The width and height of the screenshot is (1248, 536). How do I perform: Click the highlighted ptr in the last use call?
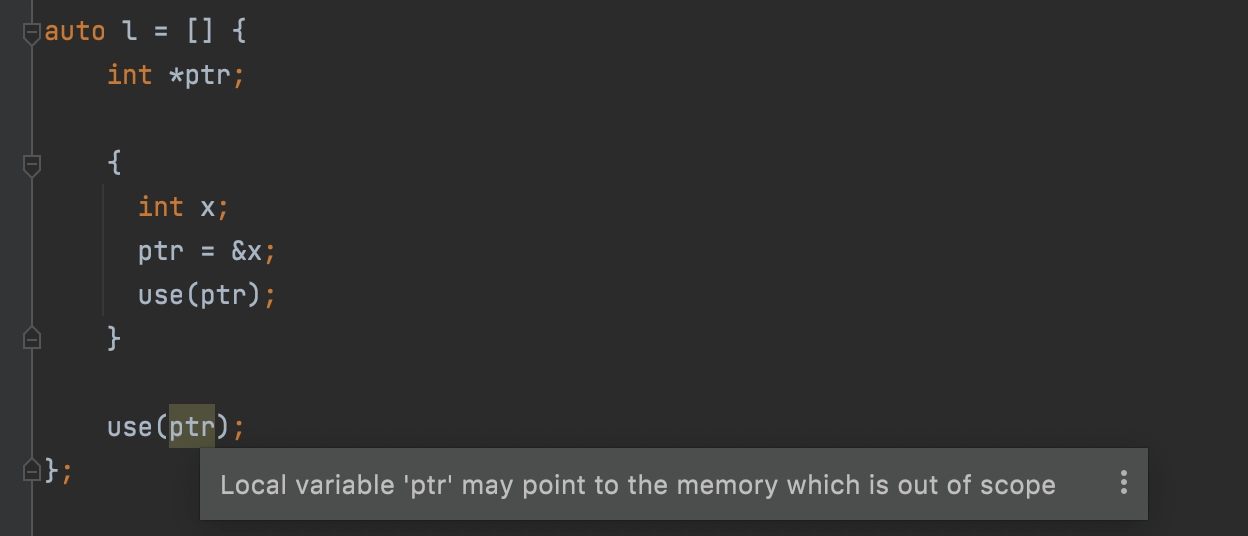tap(191, 427)
